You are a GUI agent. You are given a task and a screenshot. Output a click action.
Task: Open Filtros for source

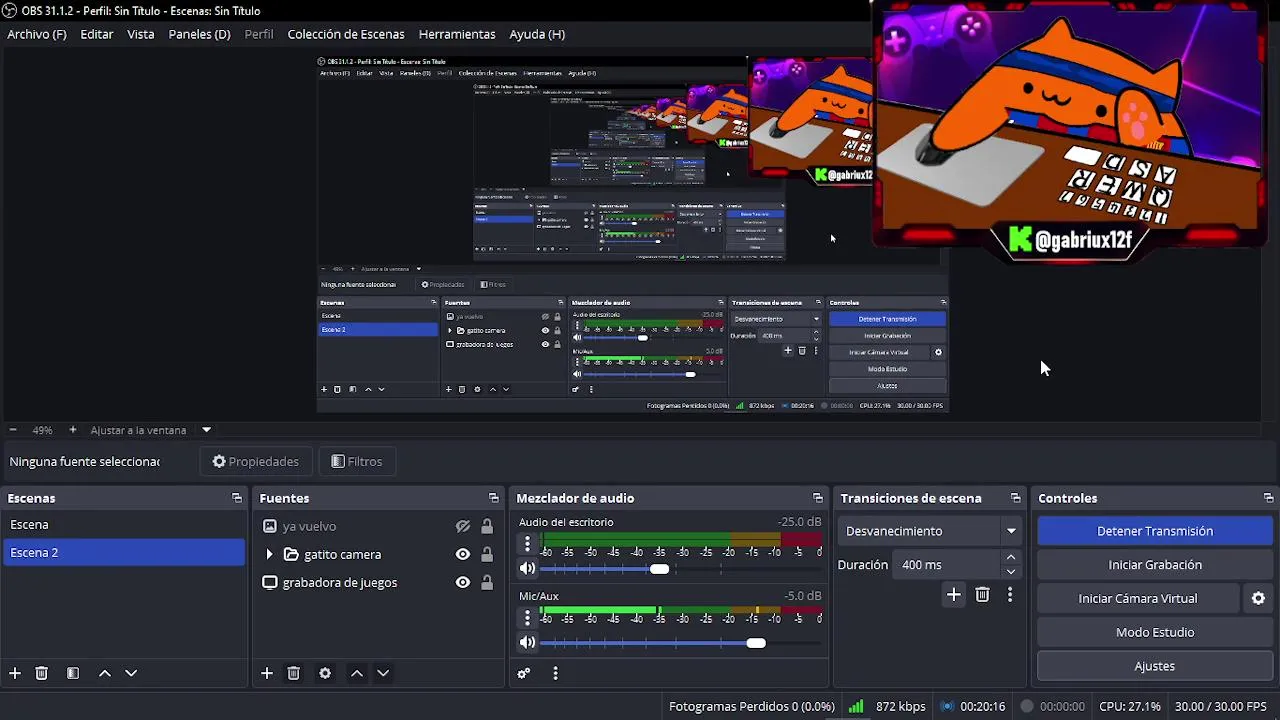(x=356, y=461)
